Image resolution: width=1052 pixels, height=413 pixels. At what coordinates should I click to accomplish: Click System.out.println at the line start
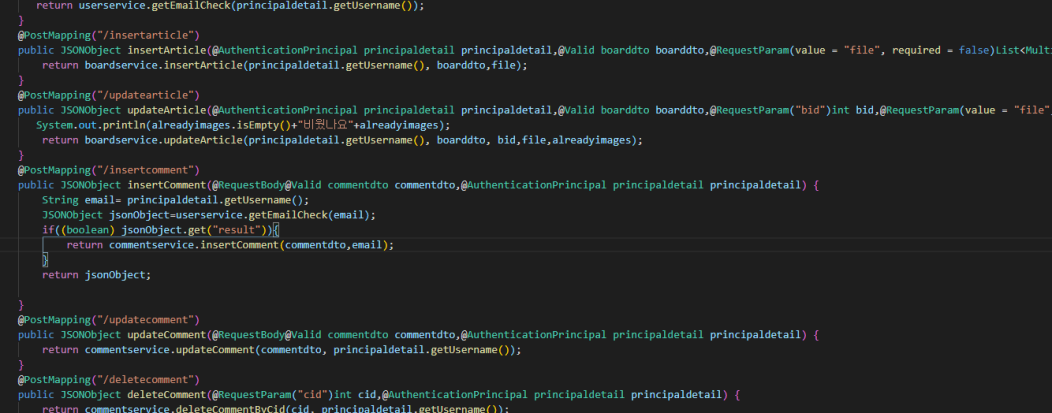[91, 125]
